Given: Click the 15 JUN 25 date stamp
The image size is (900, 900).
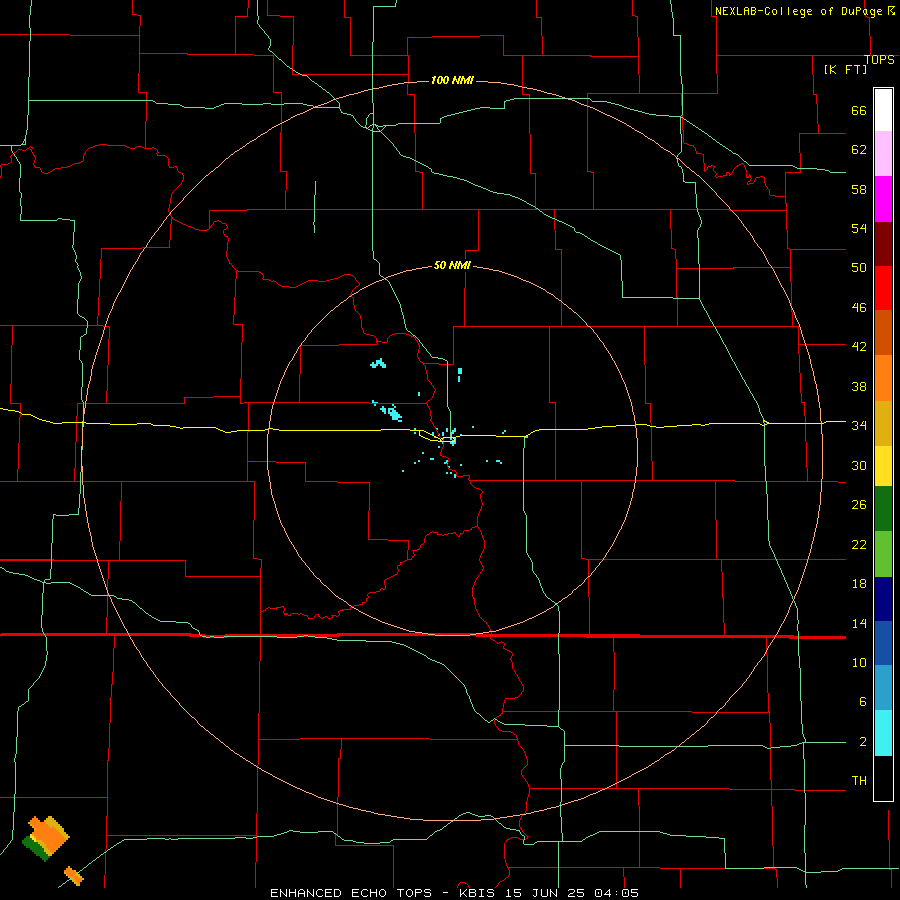Looking at the screenshot, I should pos(546,893).
